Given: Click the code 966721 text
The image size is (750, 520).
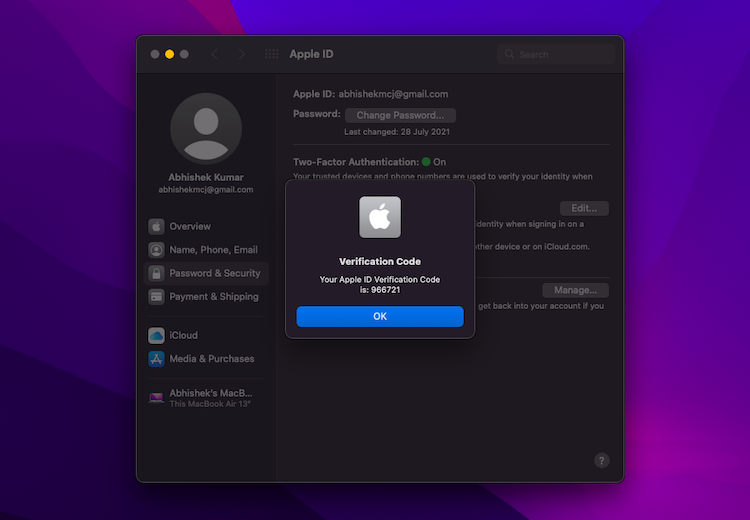Looking at the screenshot, I should pyautogui.click(x=386, y=290).
